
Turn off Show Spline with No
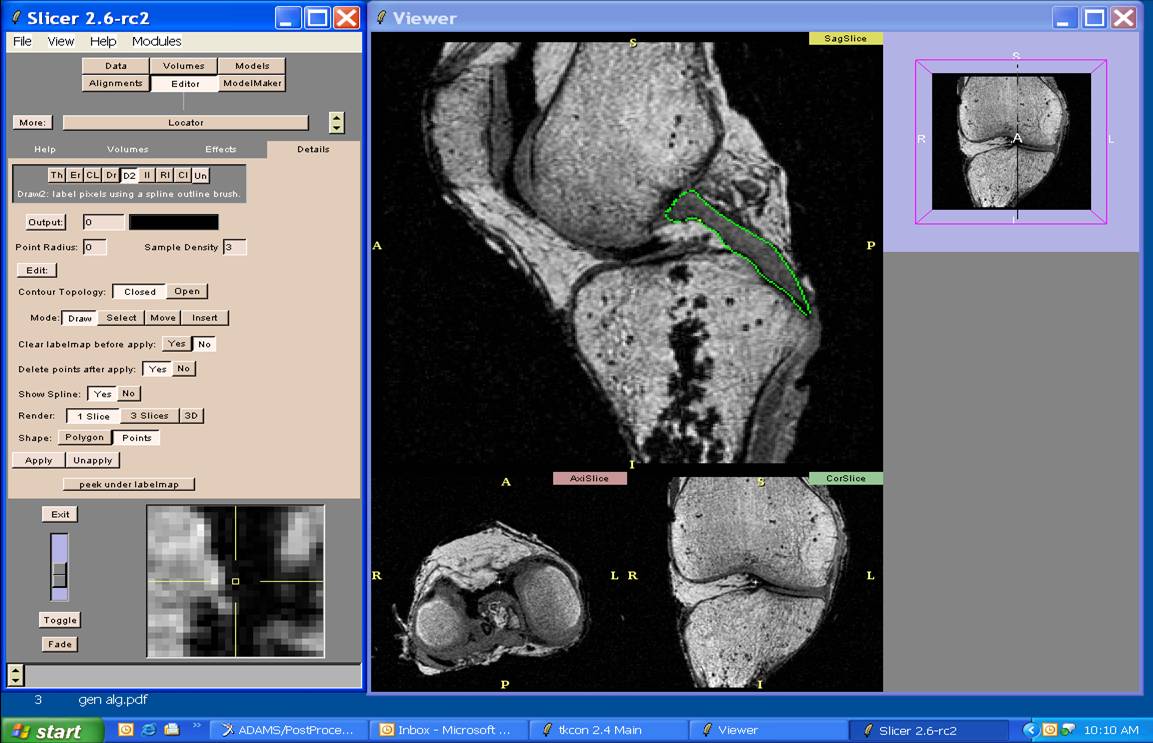(129, 394)
